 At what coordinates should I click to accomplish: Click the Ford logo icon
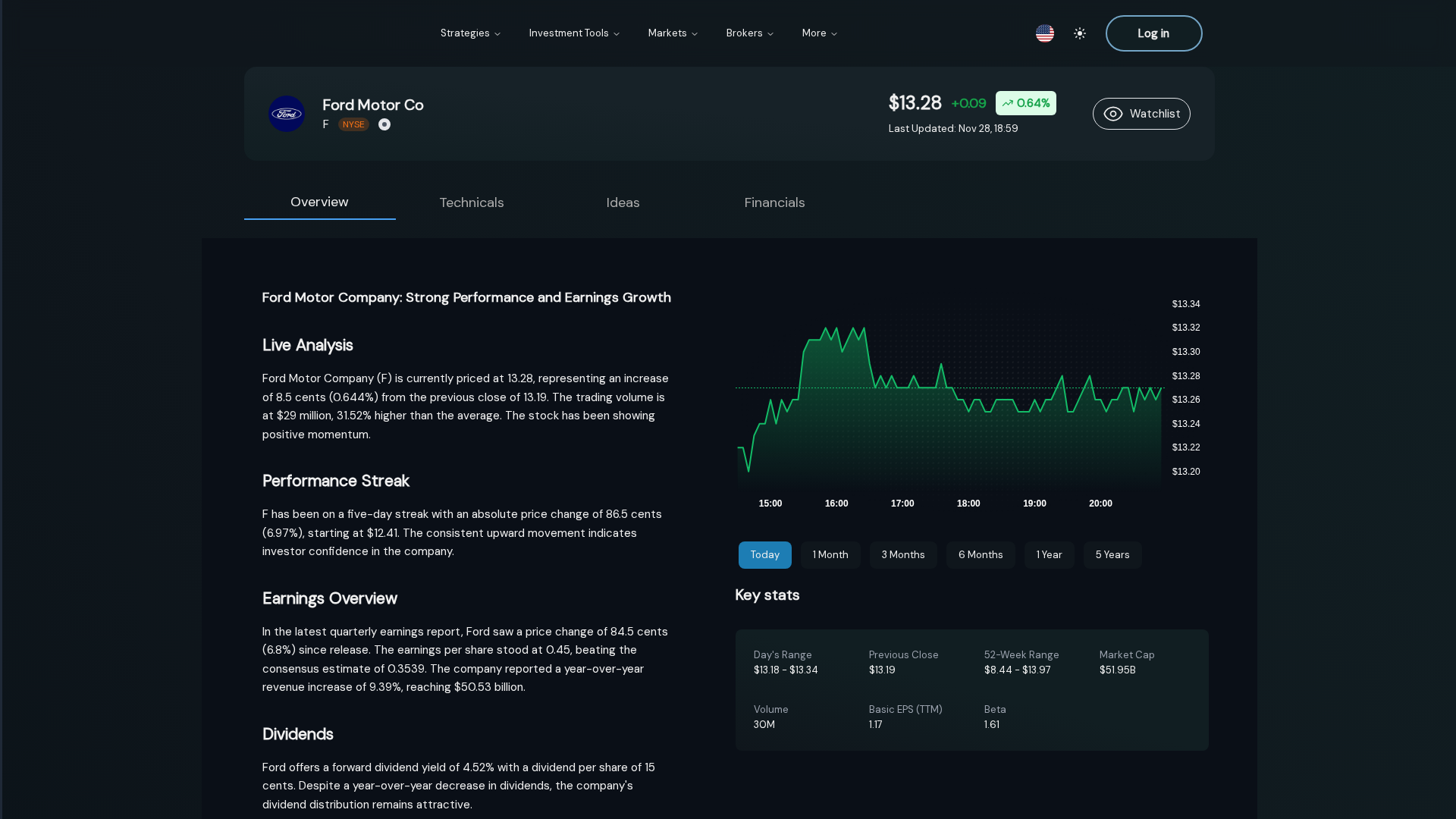tap(287, 114)
